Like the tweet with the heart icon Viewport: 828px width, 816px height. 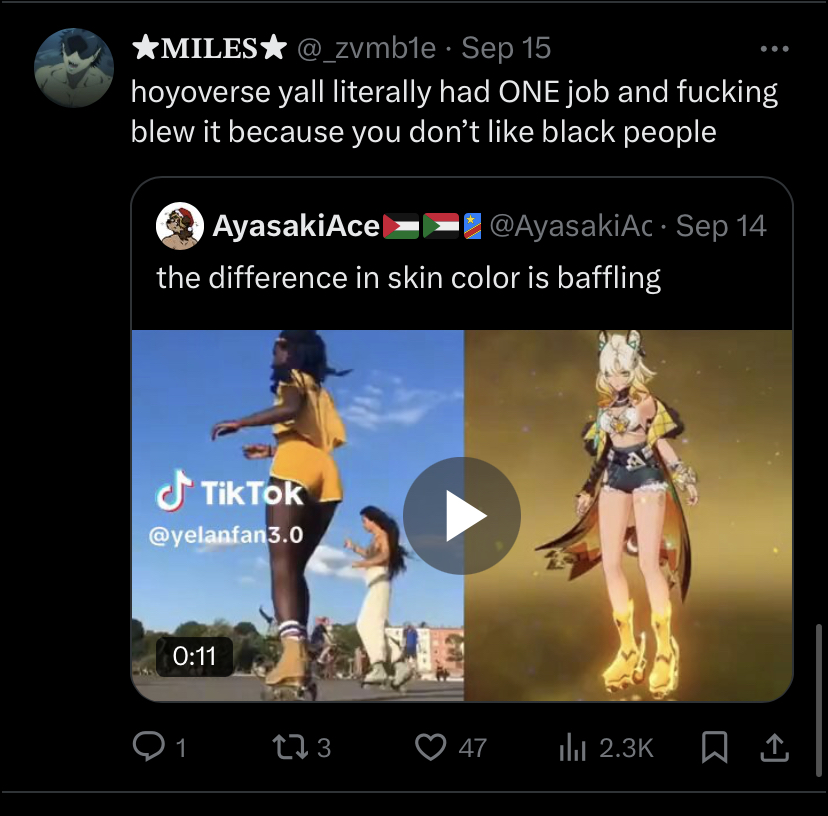430,746
